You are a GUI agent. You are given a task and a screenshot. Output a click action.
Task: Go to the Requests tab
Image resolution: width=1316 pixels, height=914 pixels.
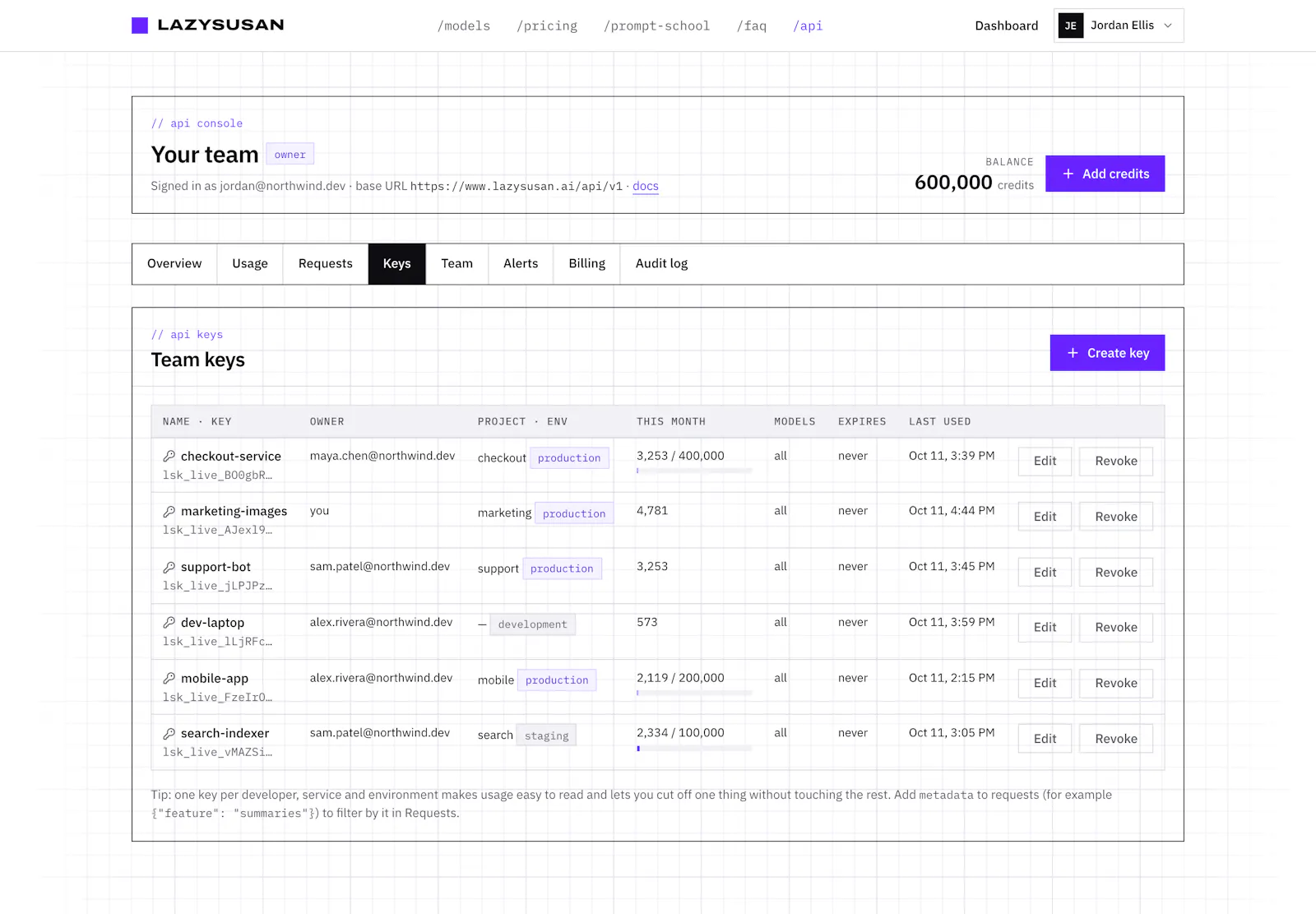326,263
